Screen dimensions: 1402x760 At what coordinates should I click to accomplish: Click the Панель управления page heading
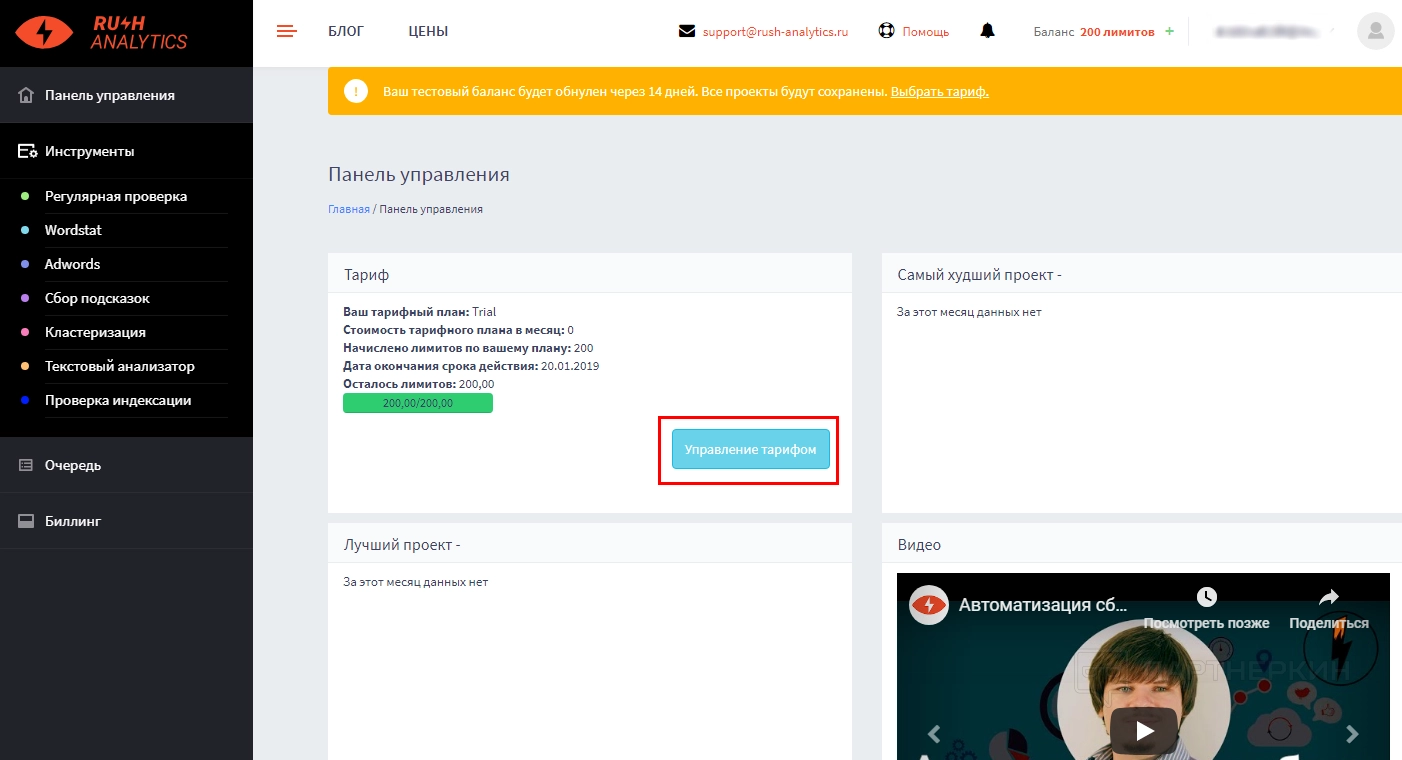(419, 174)
